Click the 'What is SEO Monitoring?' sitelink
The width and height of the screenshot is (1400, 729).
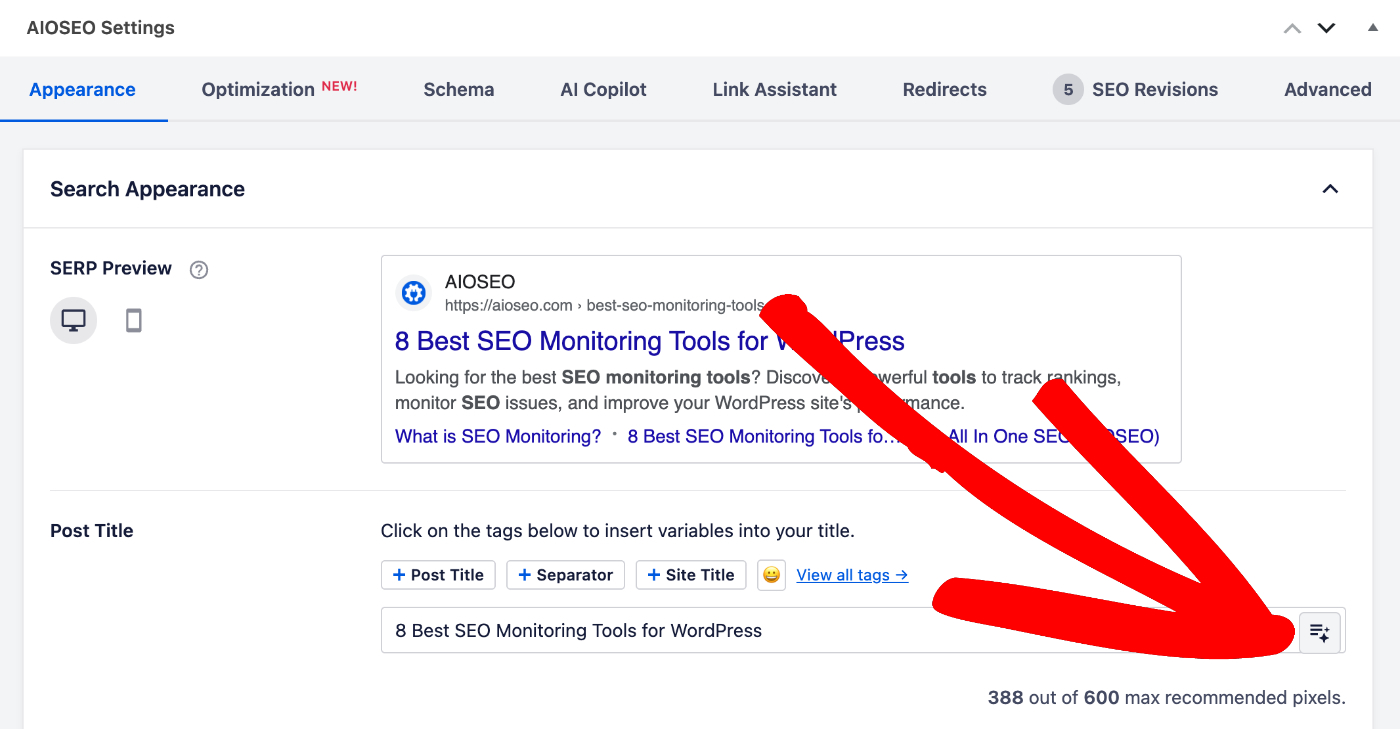click(498, 437)
